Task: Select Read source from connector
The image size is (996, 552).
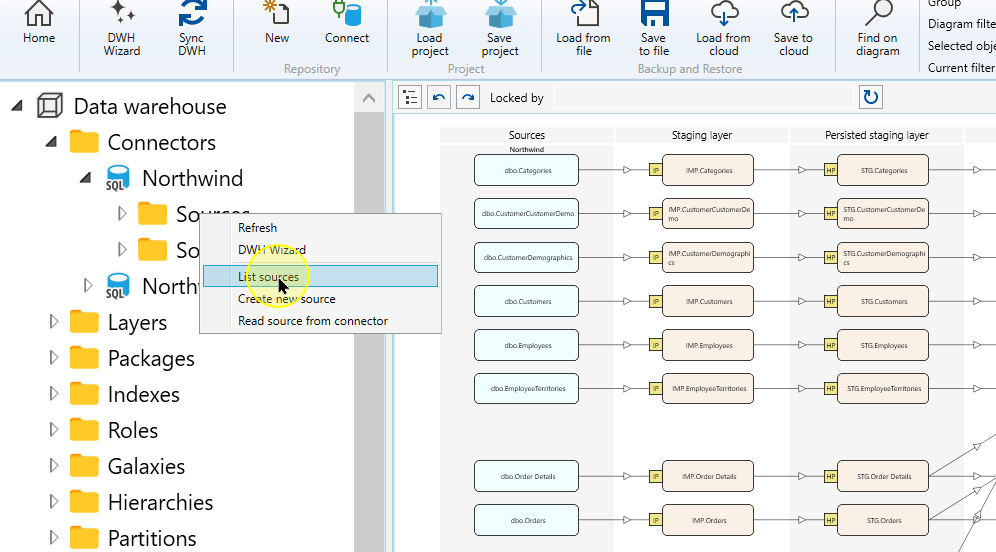Action: [320, 321]
